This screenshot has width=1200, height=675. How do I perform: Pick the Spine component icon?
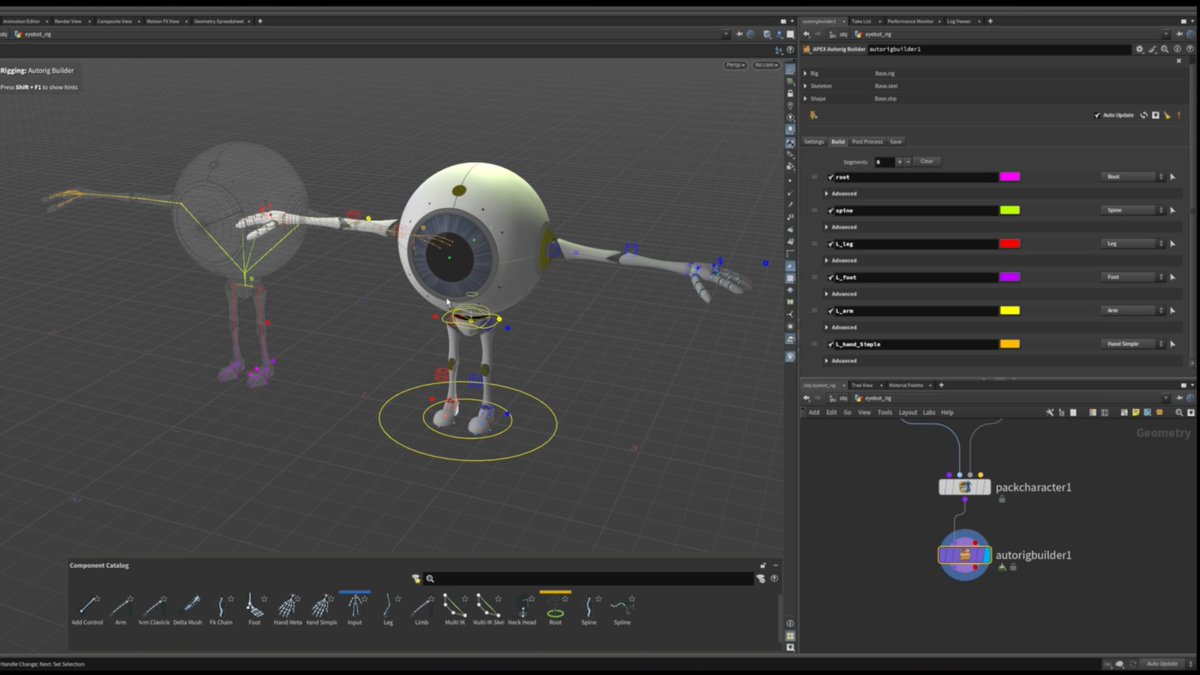coord(588,606)
